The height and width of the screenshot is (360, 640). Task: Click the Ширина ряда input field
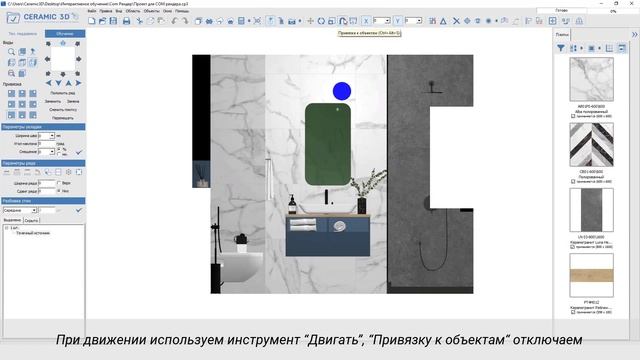tap(47, 183)
